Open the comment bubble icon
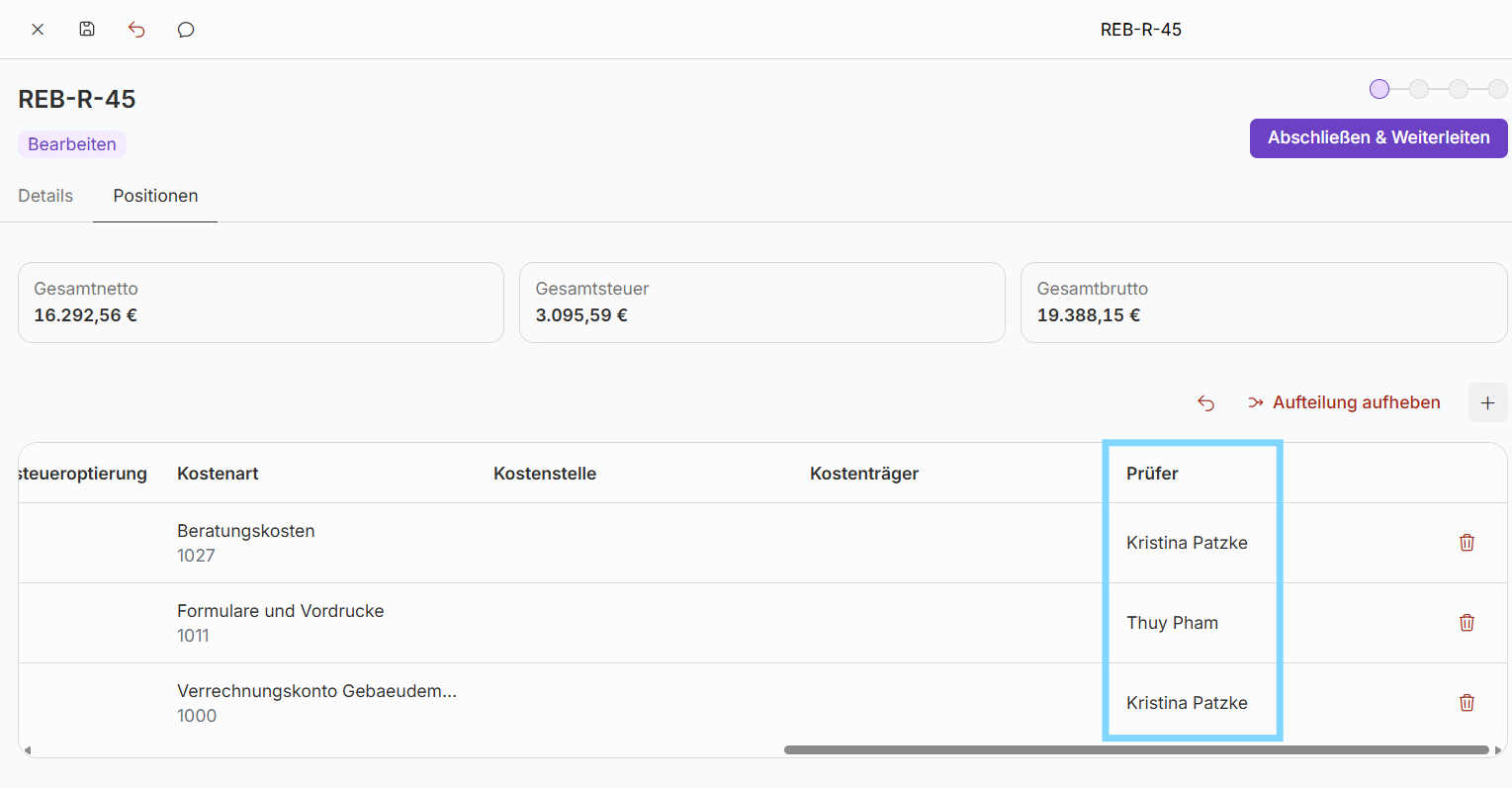The height and width of the screenshot is (788, 1512). [186, 30]
